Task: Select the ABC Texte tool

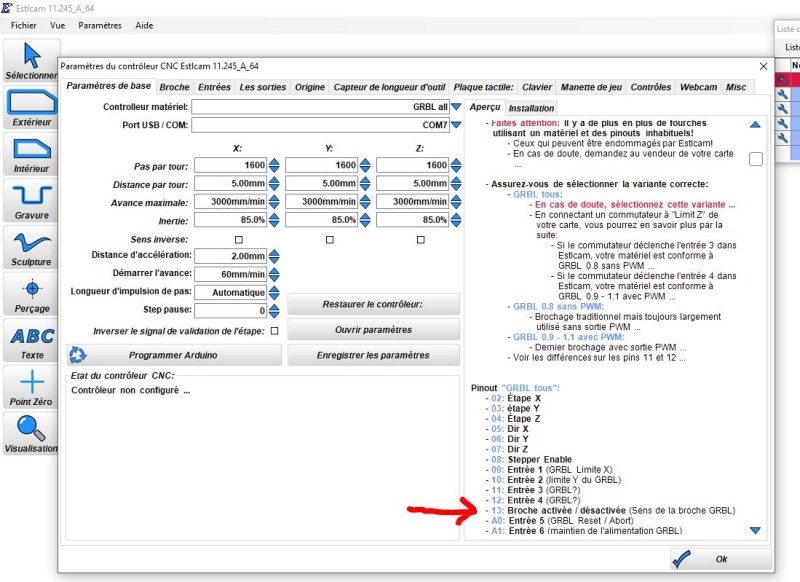Action: click(32, 341)
